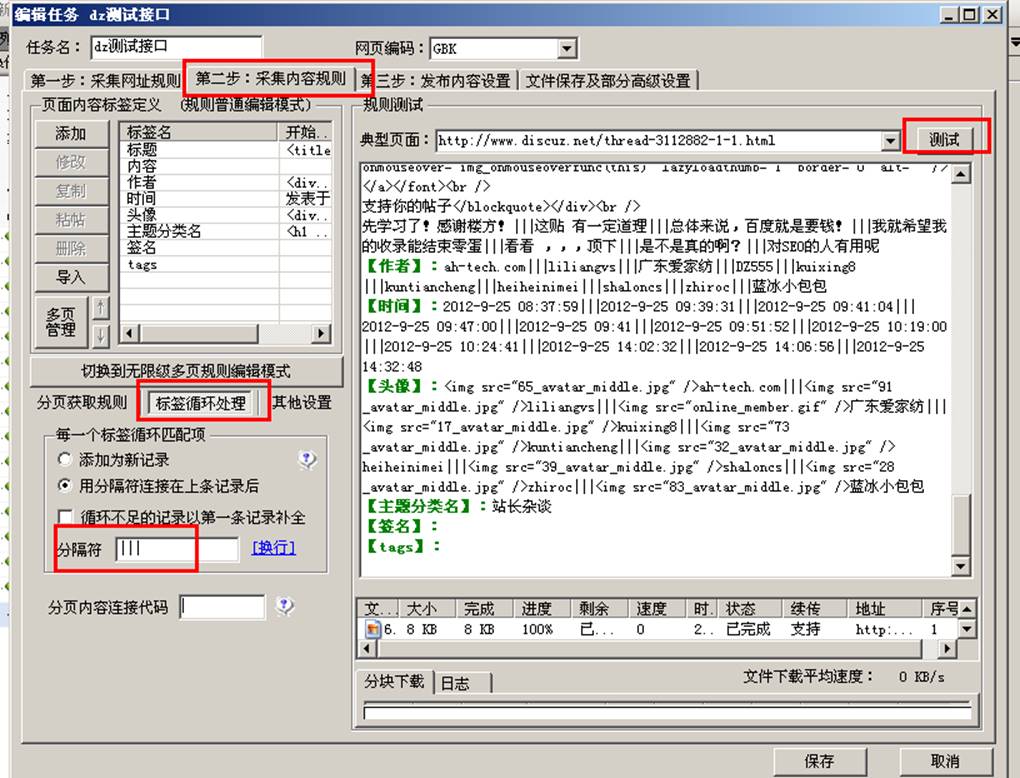Click tag list horizontal scrollbar right arrow
The width and height of the screenshot is (1020, 778).
point(320,334)
